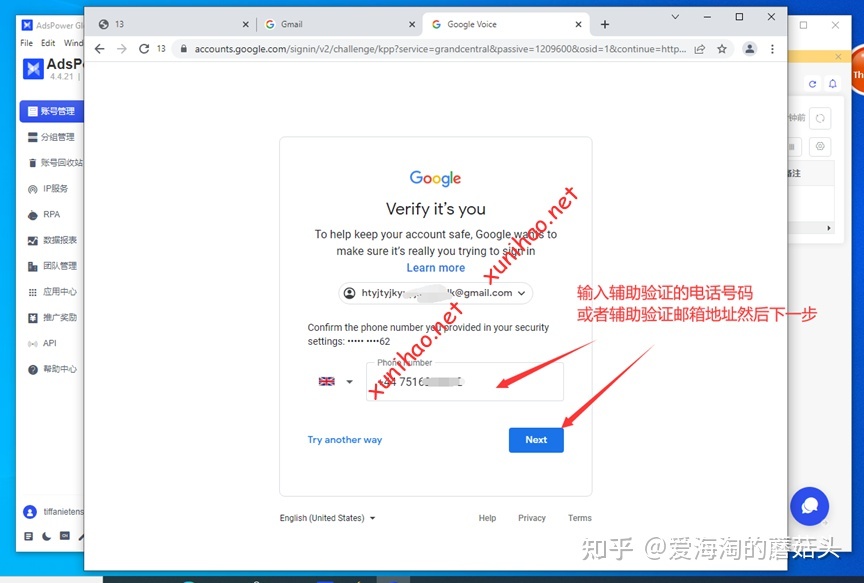
Task: Click the share page icon in address bar
Action: point(700,49)
